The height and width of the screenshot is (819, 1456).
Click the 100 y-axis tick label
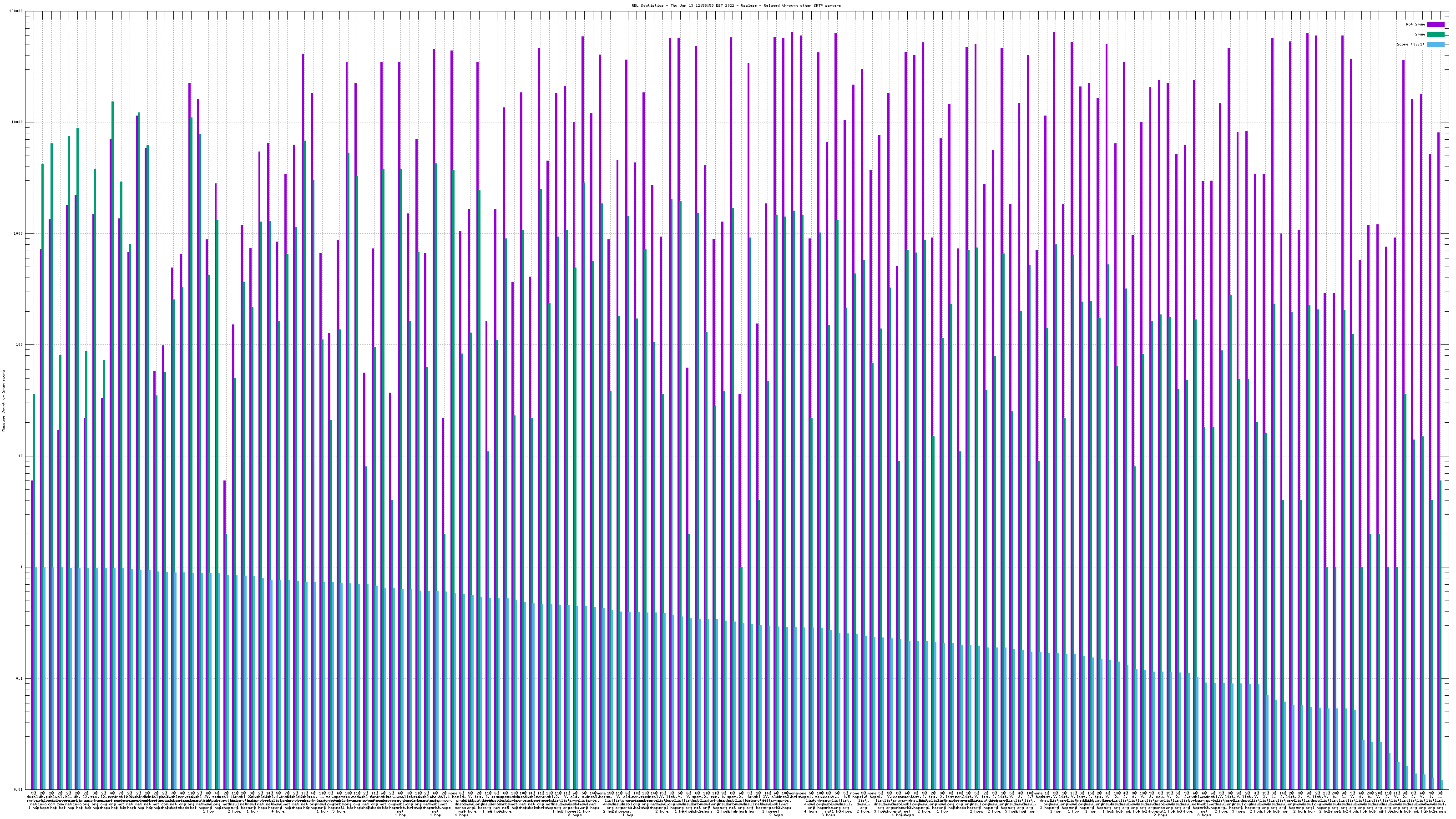point(20,345)
